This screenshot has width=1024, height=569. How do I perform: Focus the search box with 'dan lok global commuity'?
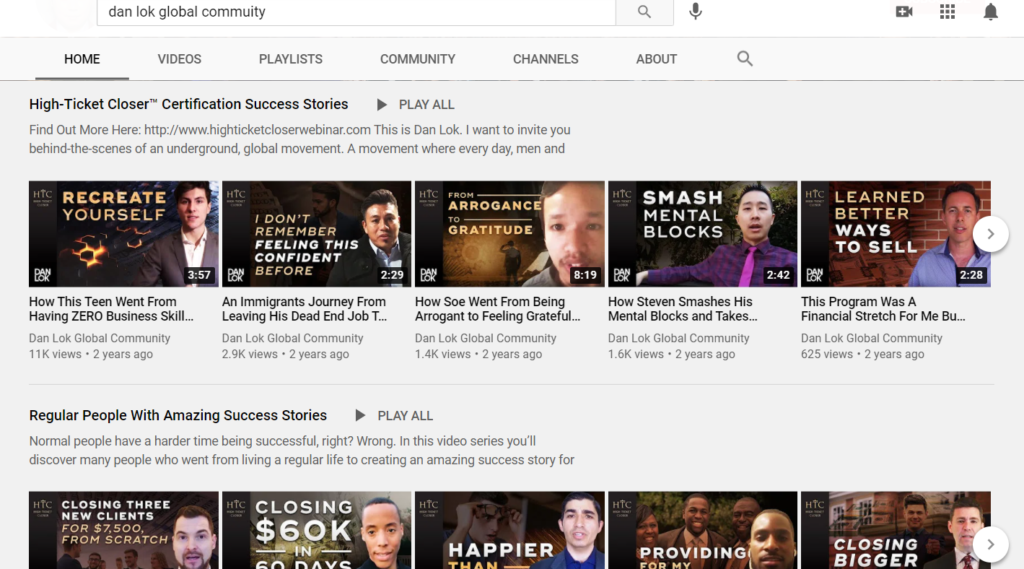coord(356,12)
